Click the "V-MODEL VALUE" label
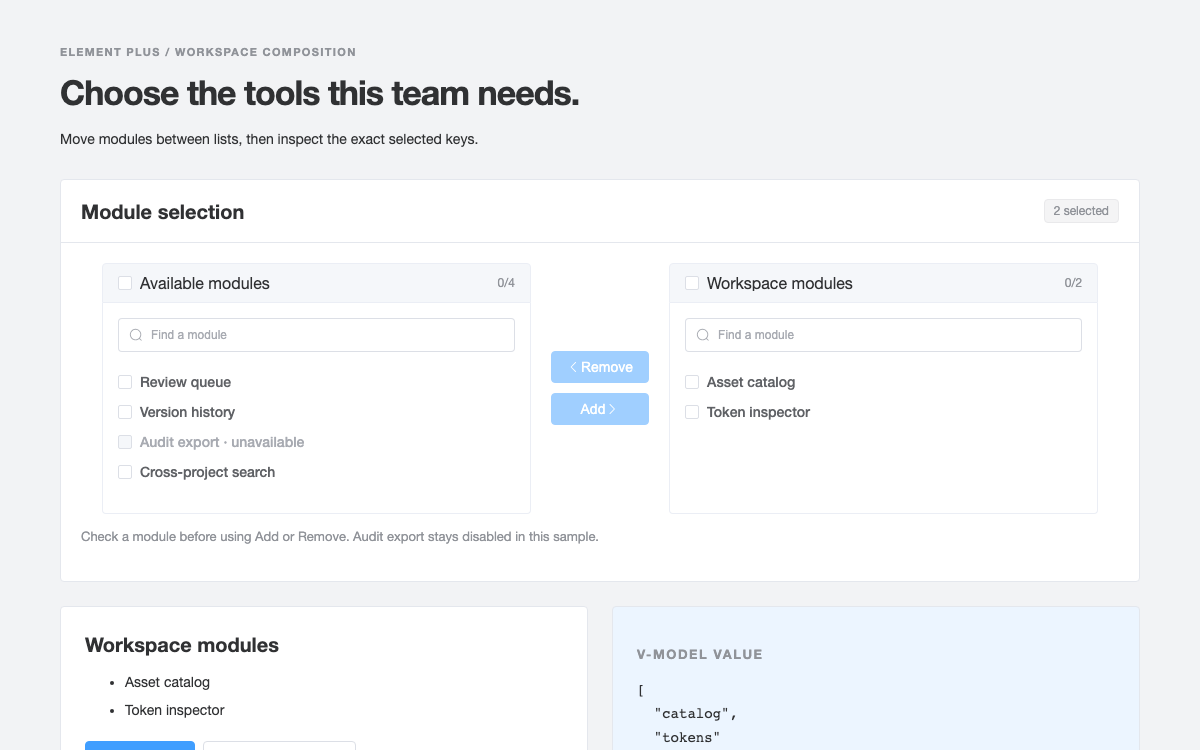The width and height of the screenshot is (1200, 750). [700, 655]
